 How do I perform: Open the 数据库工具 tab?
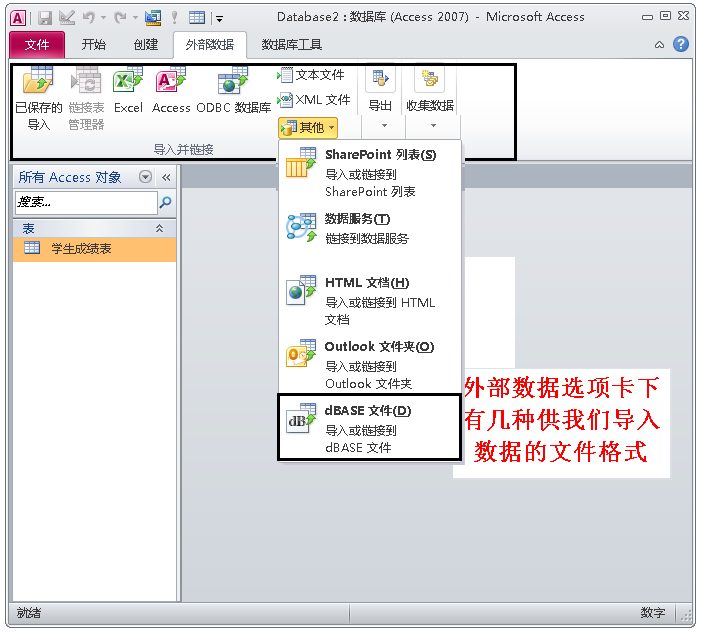(291, 45)
